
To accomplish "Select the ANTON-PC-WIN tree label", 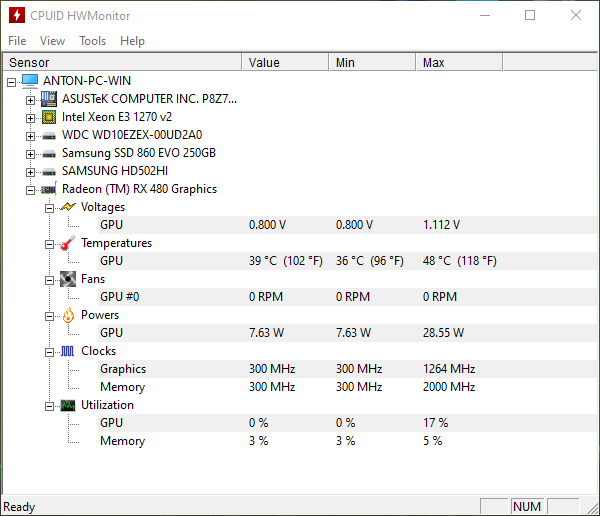I will click(x=87, y=81).
